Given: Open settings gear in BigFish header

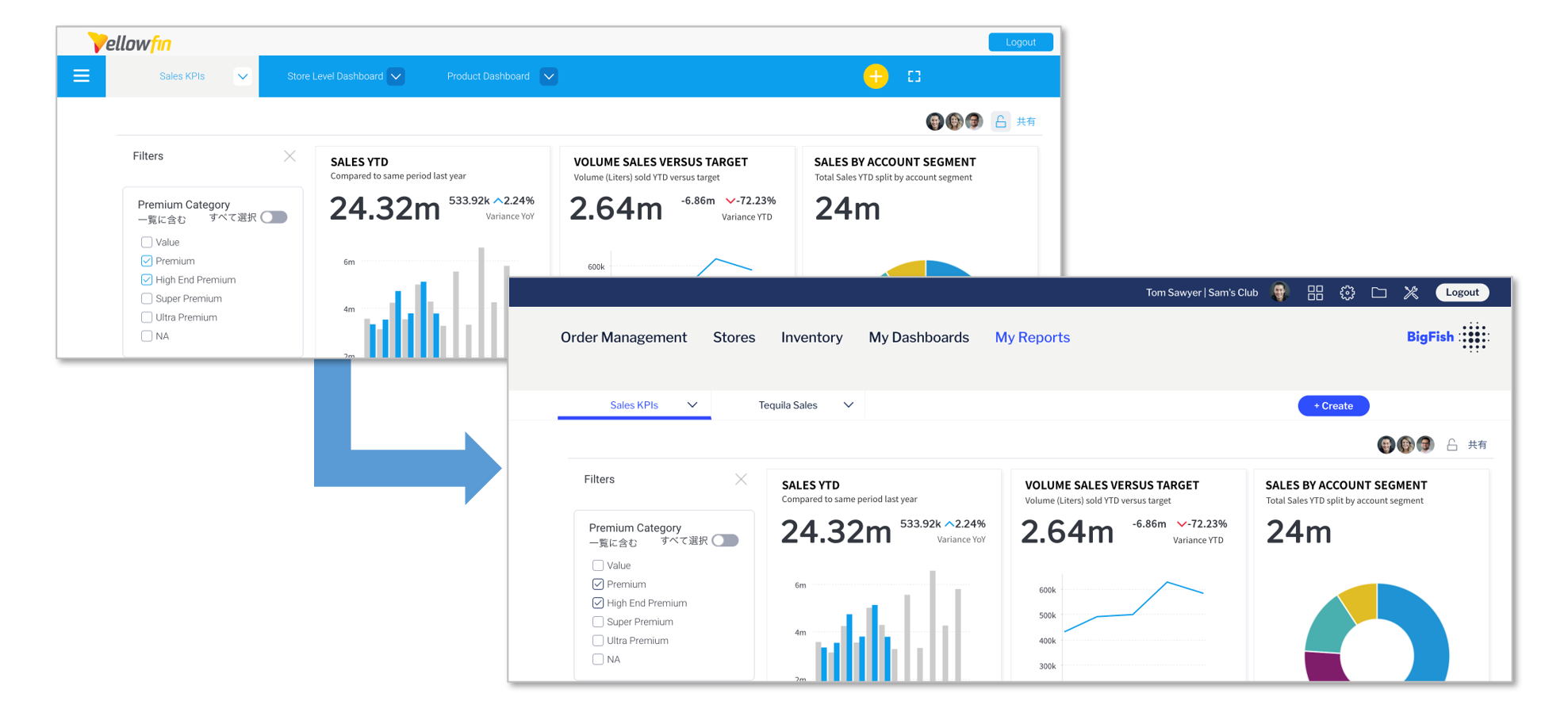Looking at the screenshot, I should point(1347,293).
